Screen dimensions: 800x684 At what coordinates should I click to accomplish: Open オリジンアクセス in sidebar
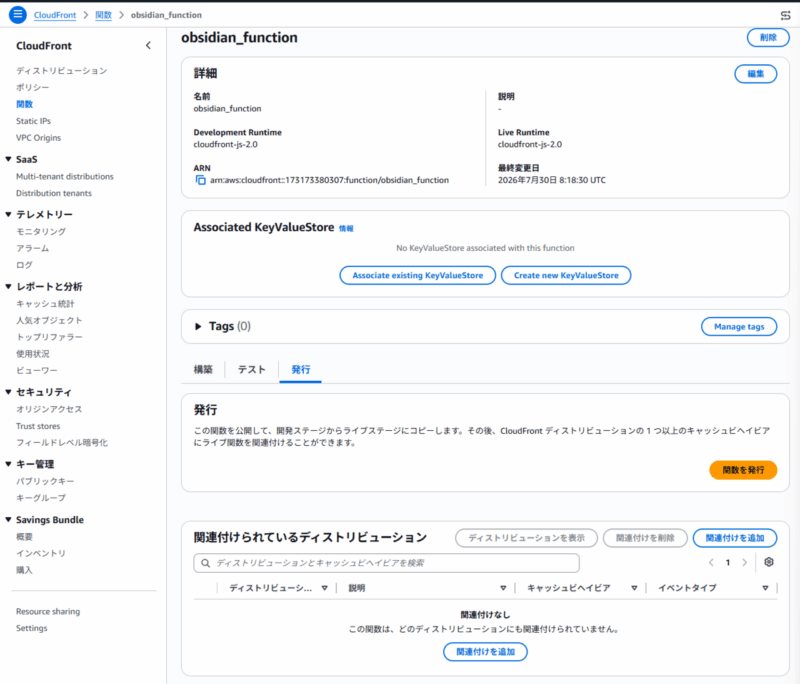tap(49, 409)
